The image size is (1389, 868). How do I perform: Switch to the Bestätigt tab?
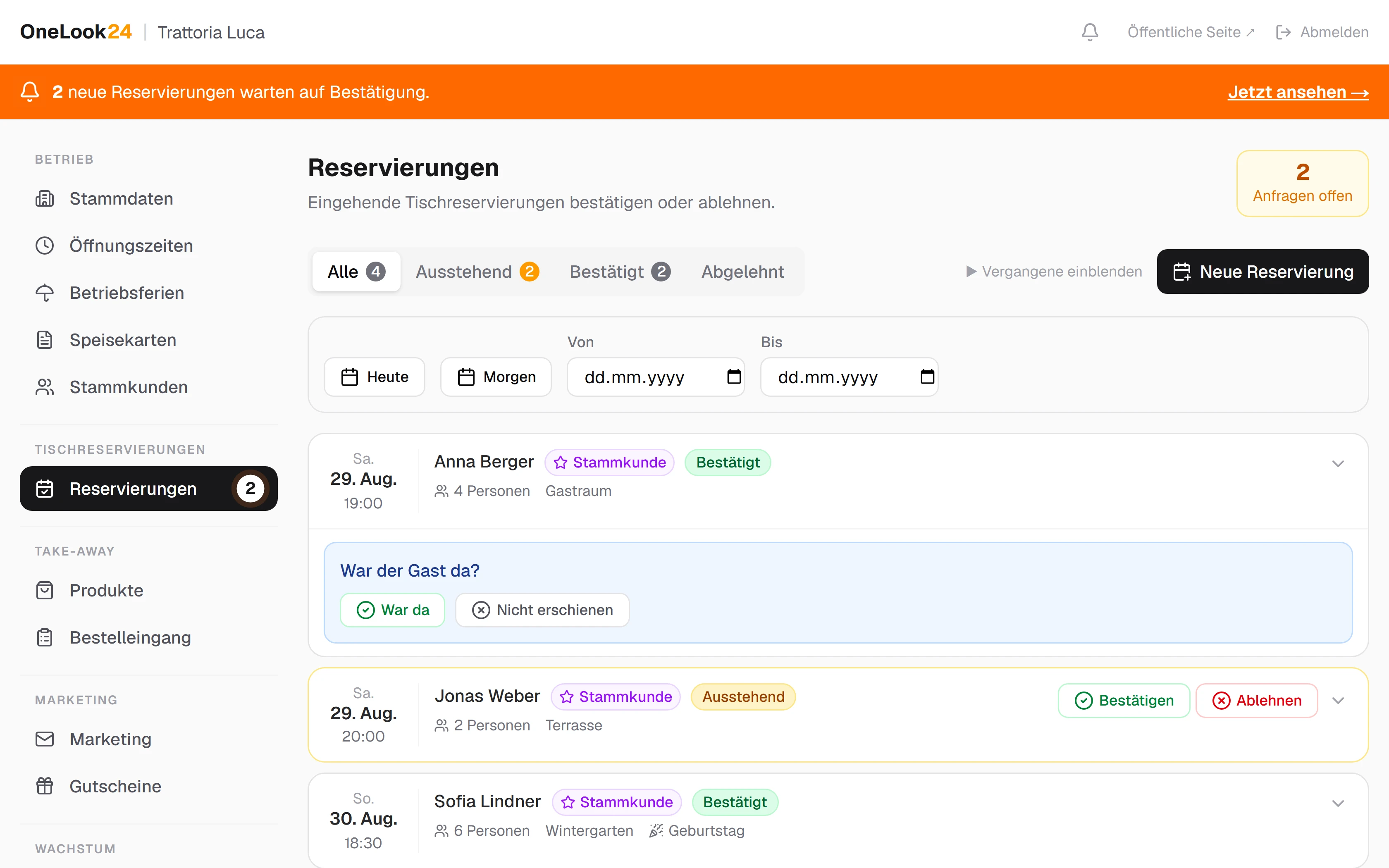click(620, 272)
